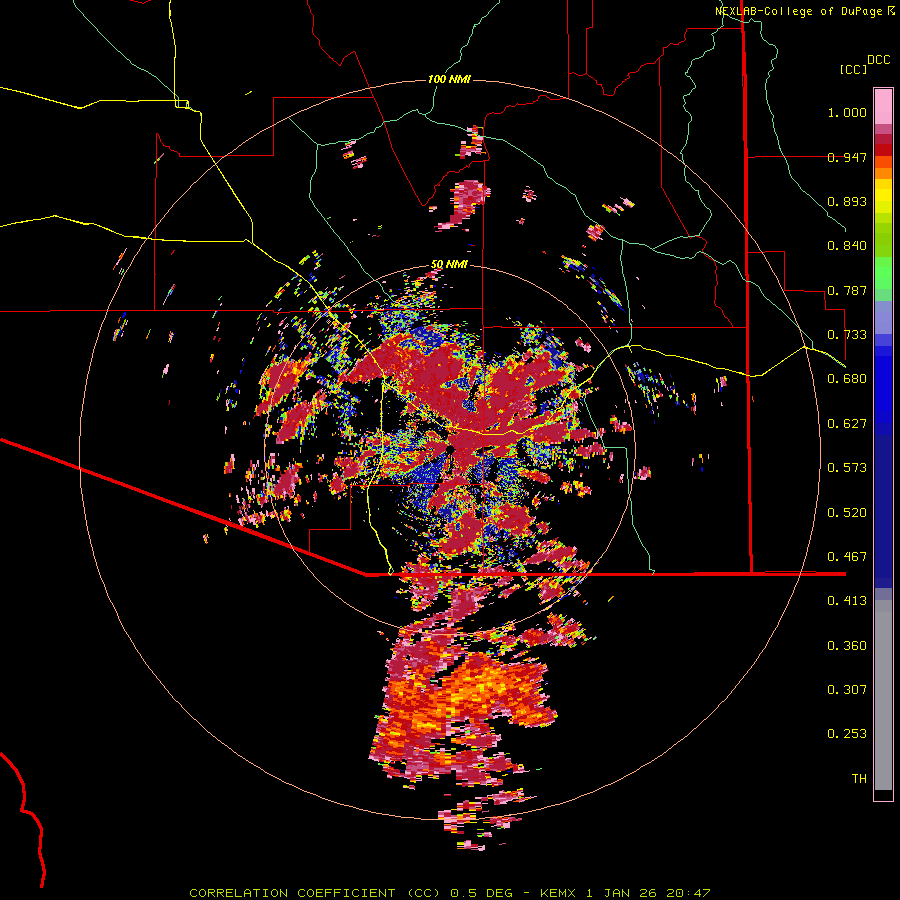Click the 0.680 color scale value
Image resolution: width=900 pixels, height=900 pixels.
[847, 379]
